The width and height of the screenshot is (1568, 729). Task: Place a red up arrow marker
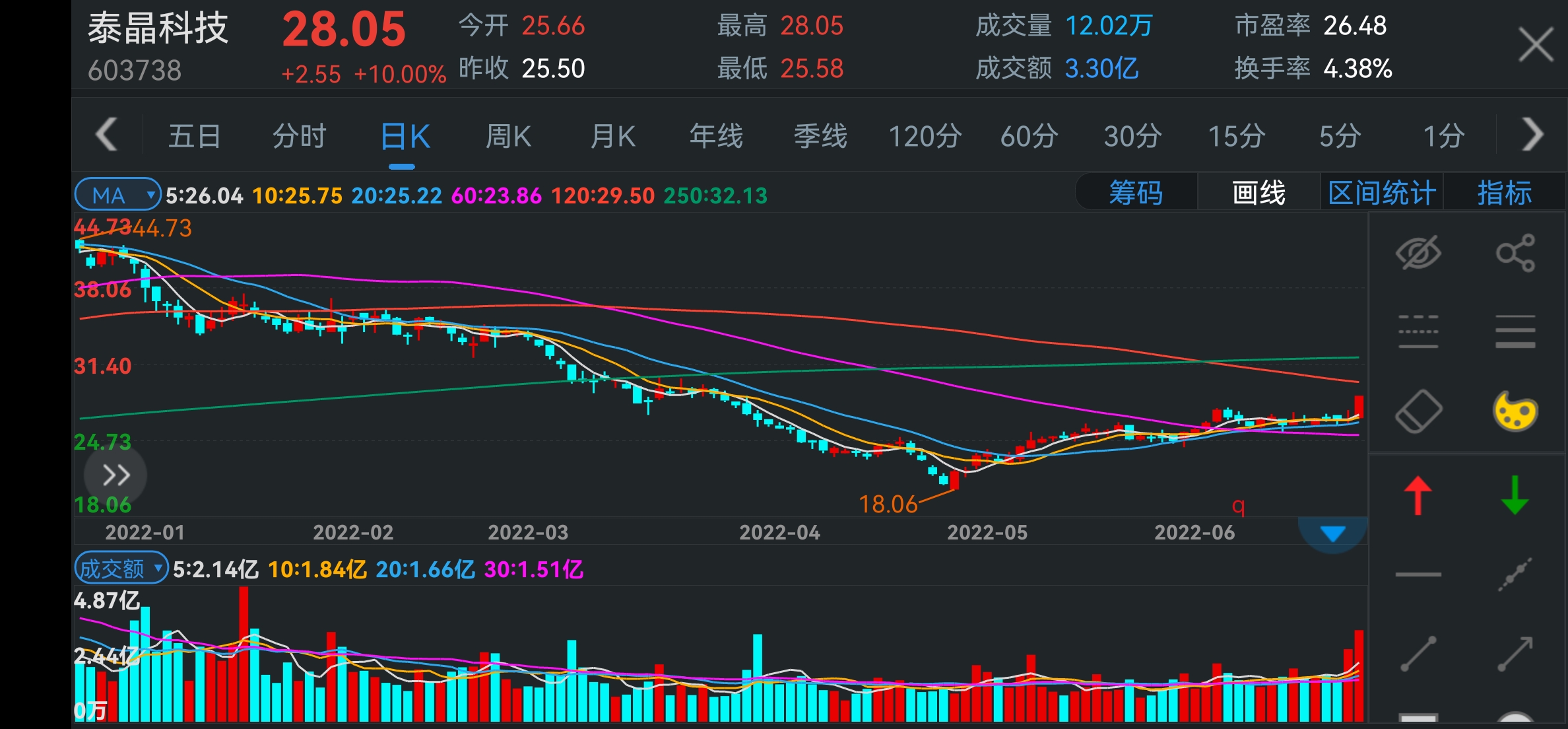(x=1418, y=495)
